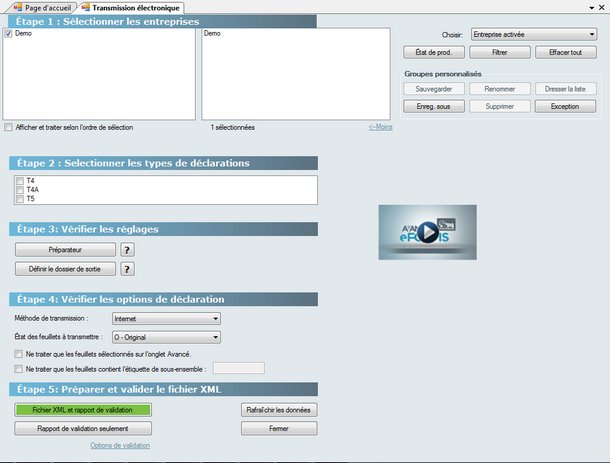Click the Renommer group button
The width and height of the screenshot is (610, 463).
coord(500,89)
